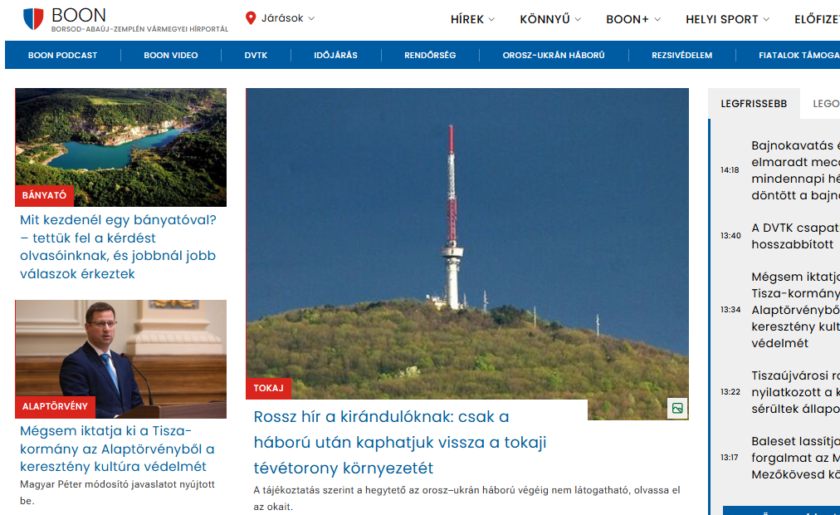Expand the Járások dropdown
Screen dimensions: 840x515
point(282,18)
